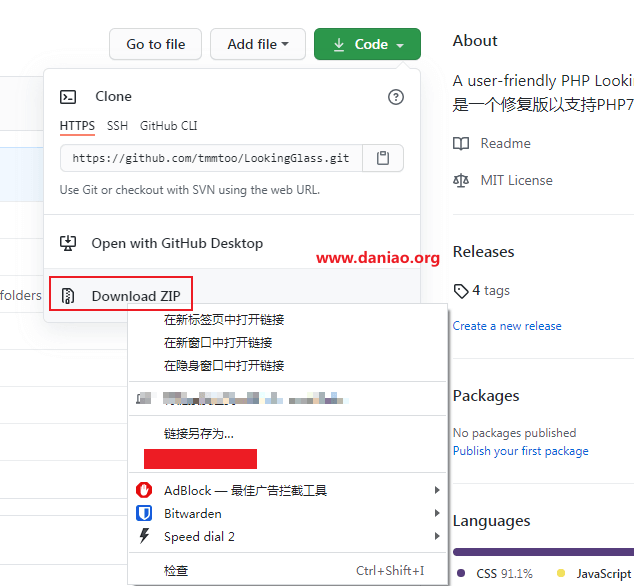Open the MIT License link
Screen dimensions: 634x586
point(516,180)
